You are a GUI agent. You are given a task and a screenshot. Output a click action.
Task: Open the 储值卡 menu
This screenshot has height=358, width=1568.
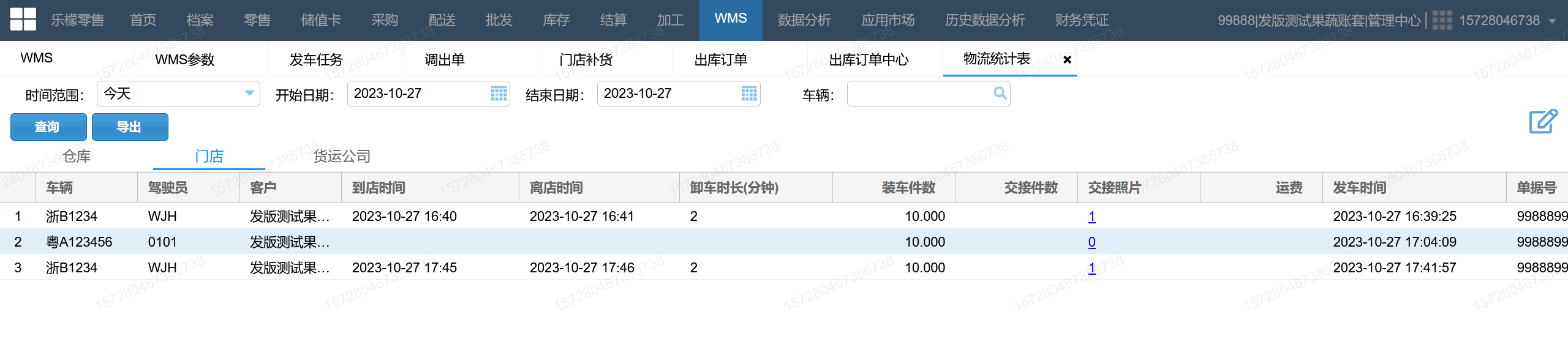[x=321, y=20]
